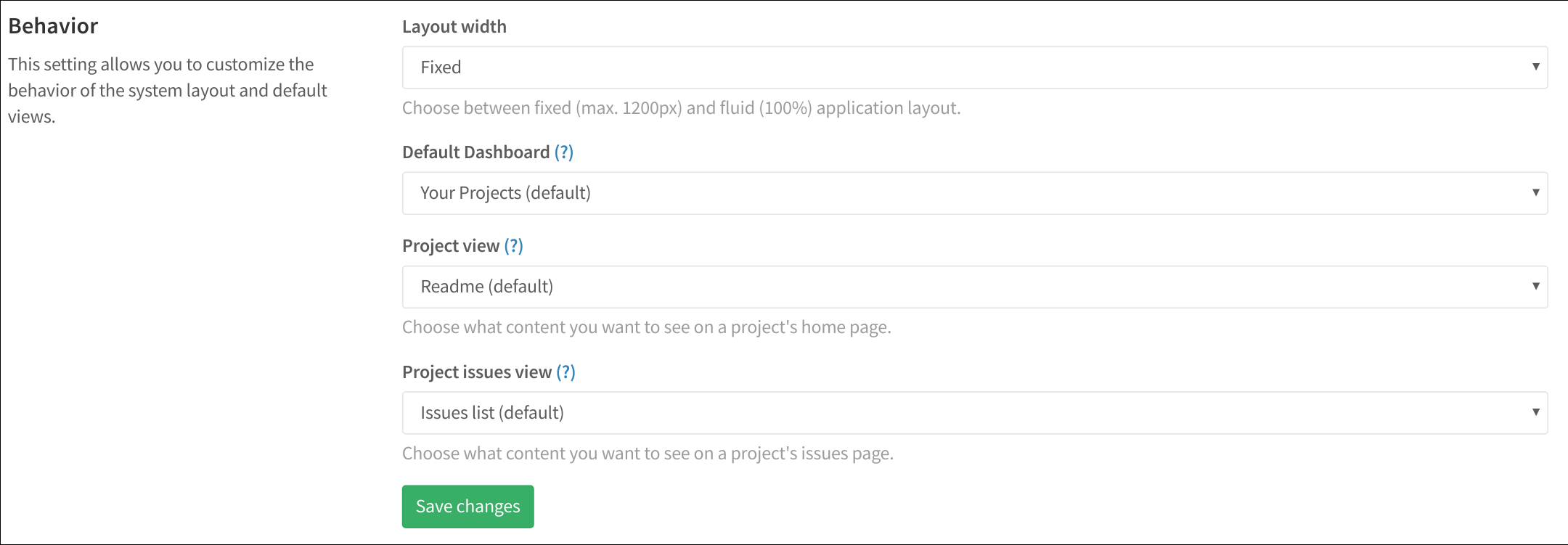1568x545 pixels.
Task: Click the Project view dropdown arrow
Action: (1535, 286)
